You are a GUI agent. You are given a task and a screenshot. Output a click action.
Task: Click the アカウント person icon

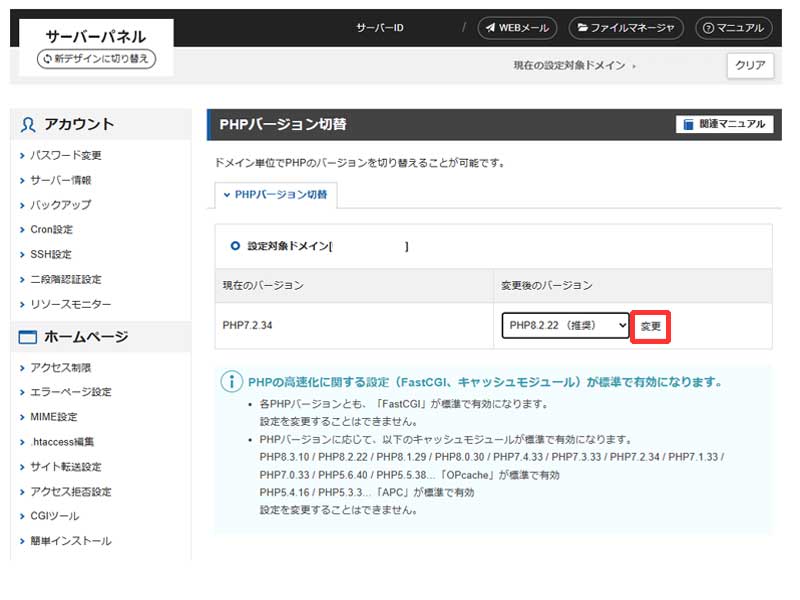28,124
